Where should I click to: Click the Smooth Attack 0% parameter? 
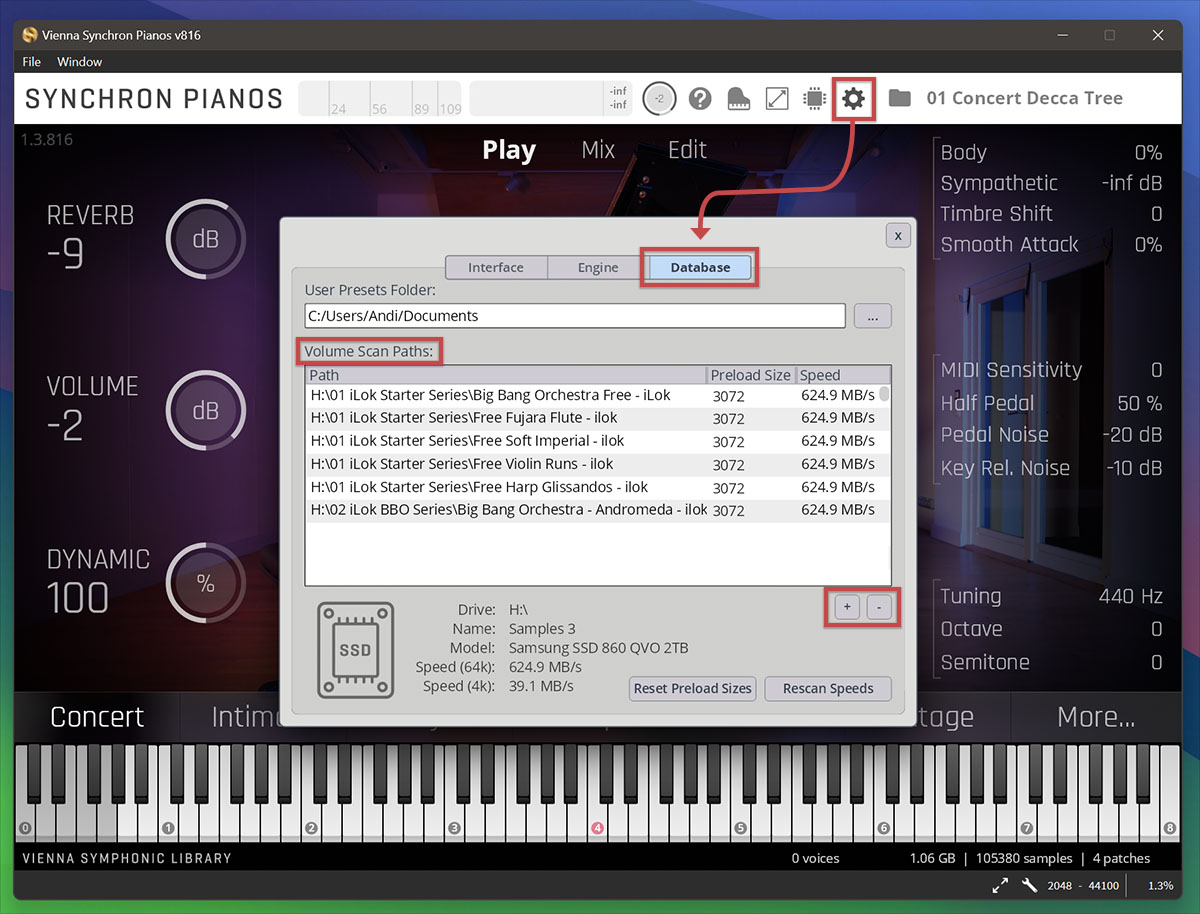(x=1051, y=244)
